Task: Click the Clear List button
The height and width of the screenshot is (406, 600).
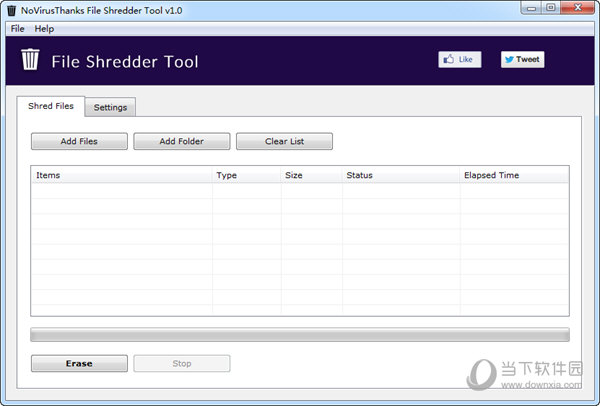Action: [x=284, y=141]
